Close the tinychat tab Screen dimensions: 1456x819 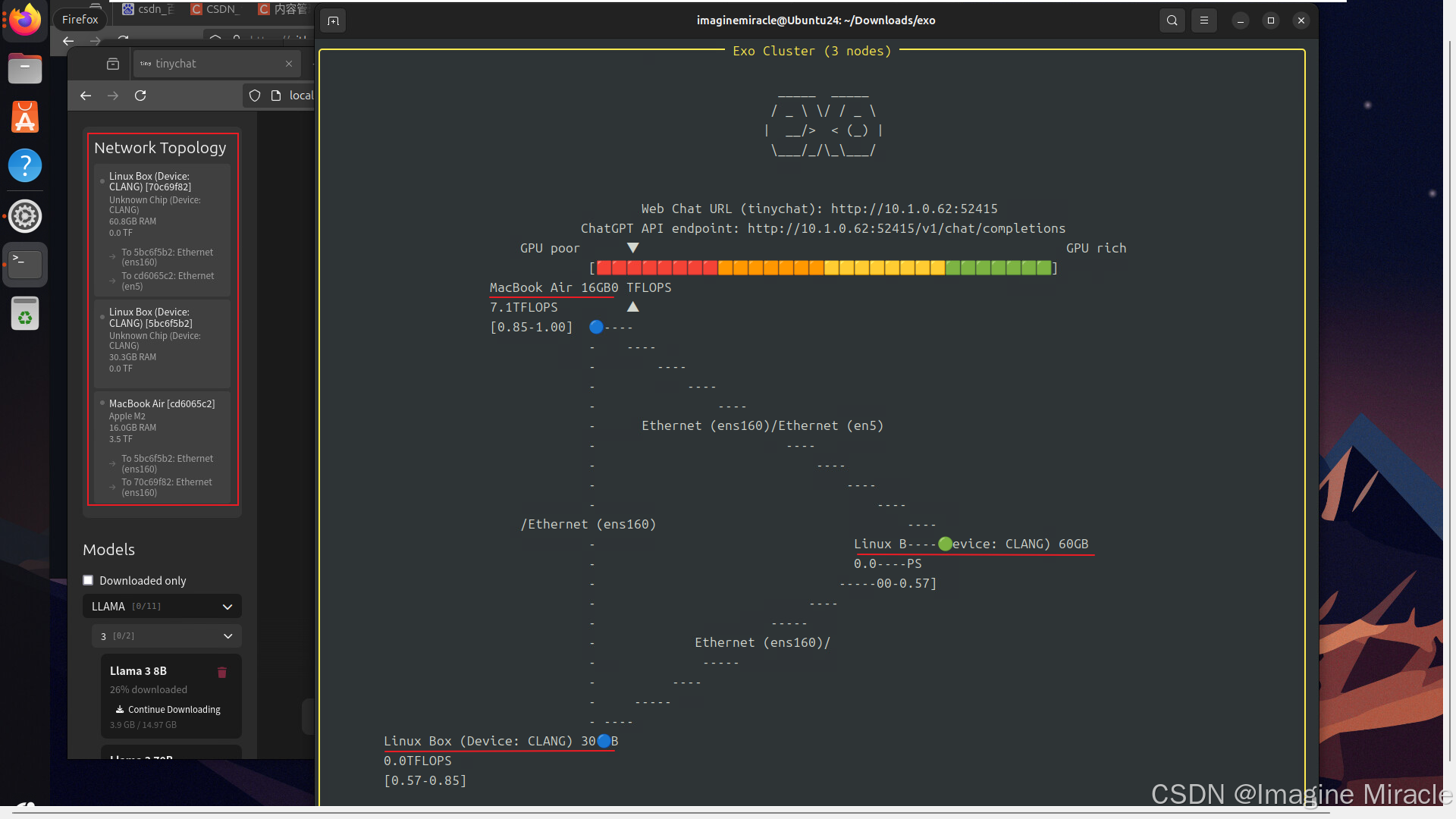[x=289, y=64]
